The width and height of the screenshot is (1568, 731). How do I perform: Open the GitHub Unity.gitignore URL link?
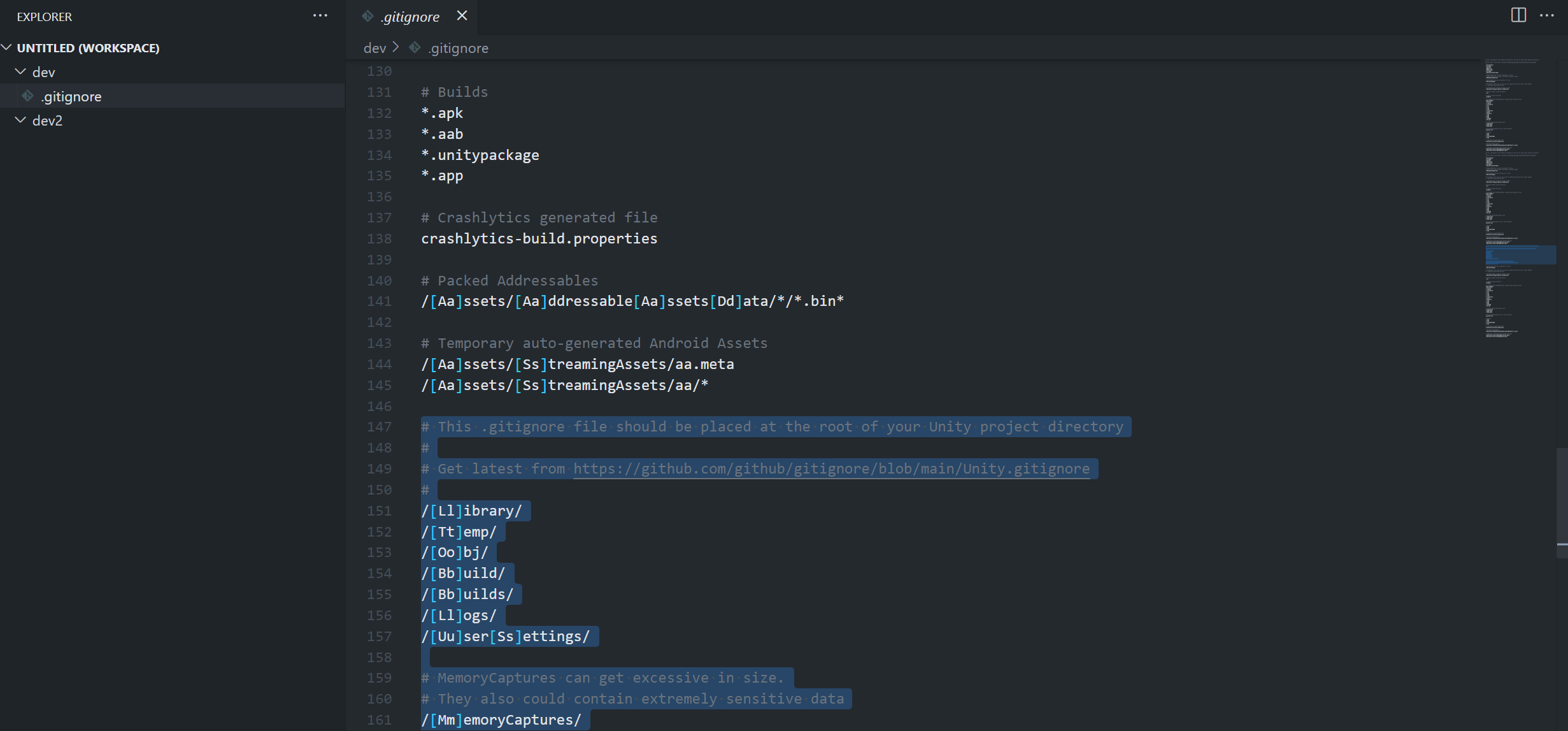coord(831,469)
